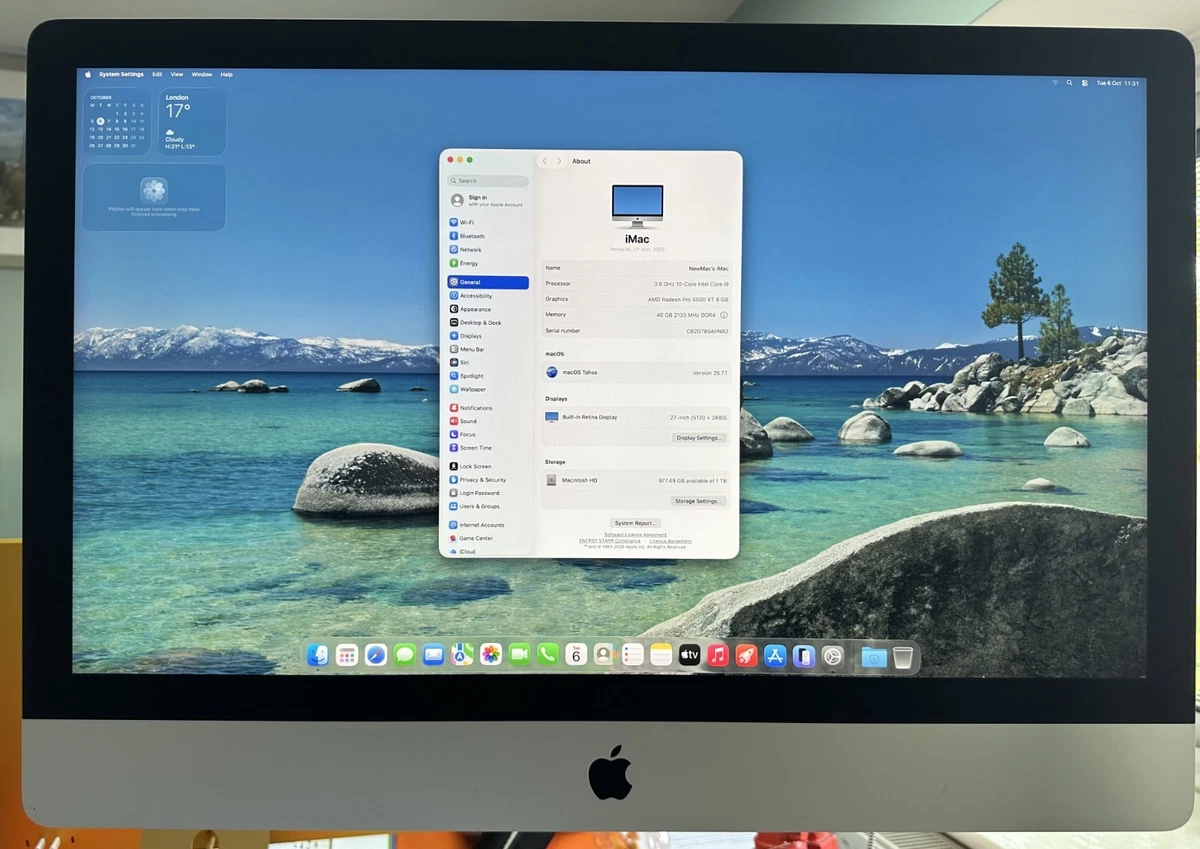Select Desktop & Dock in sidebar

coord(488,323)
